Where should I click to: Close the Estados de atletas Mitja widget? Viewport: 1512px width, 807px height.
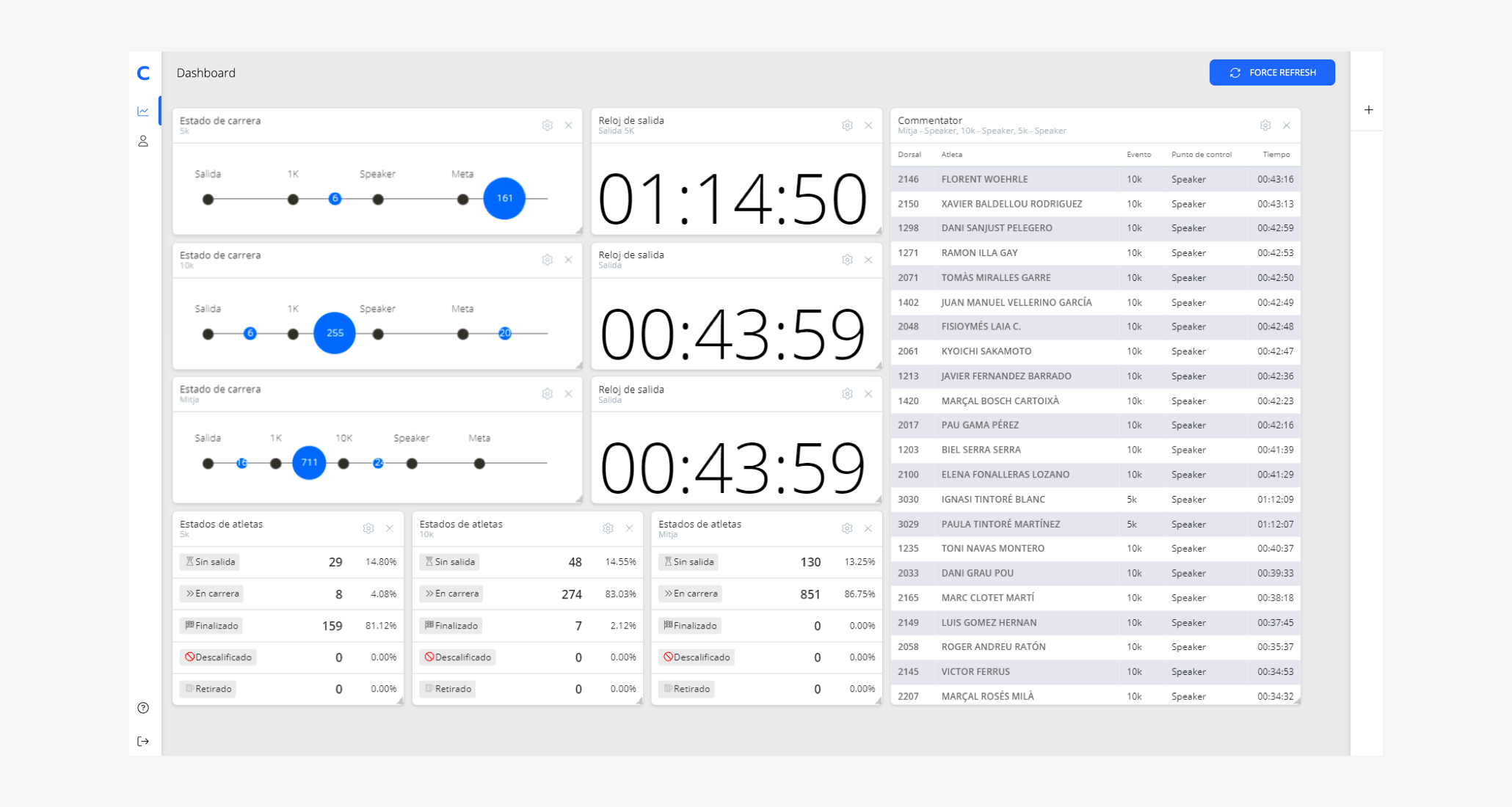(868, 528)
